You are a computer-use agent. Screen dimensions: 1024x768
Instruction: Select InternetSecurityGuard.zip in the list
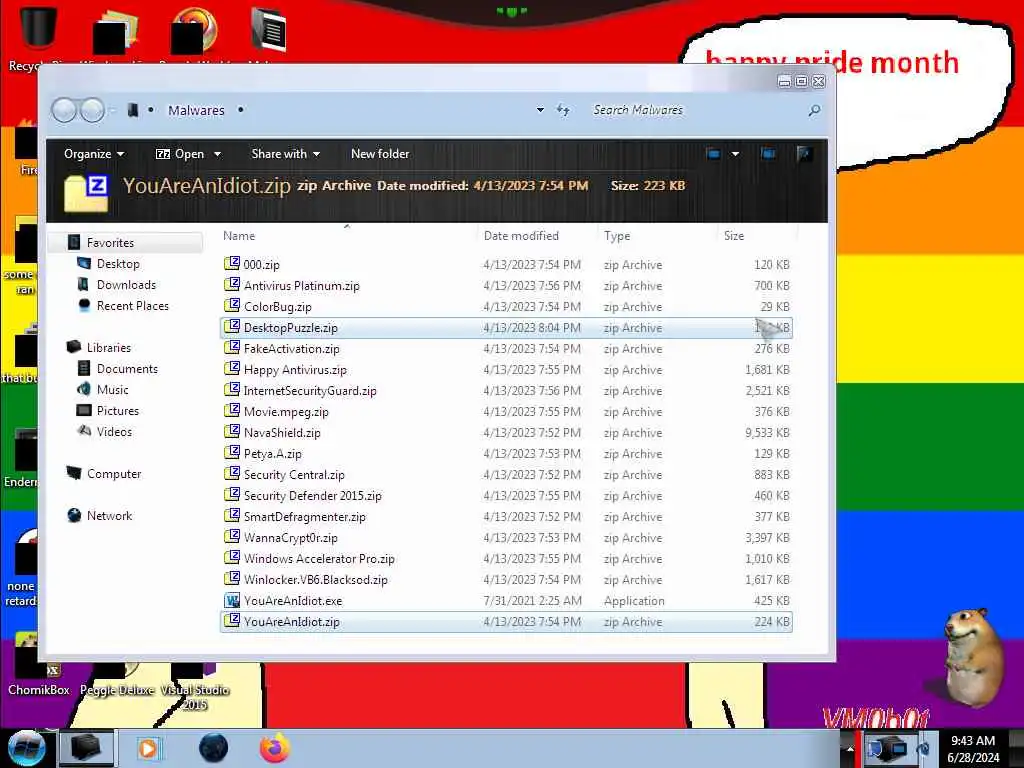coord(506,391)
